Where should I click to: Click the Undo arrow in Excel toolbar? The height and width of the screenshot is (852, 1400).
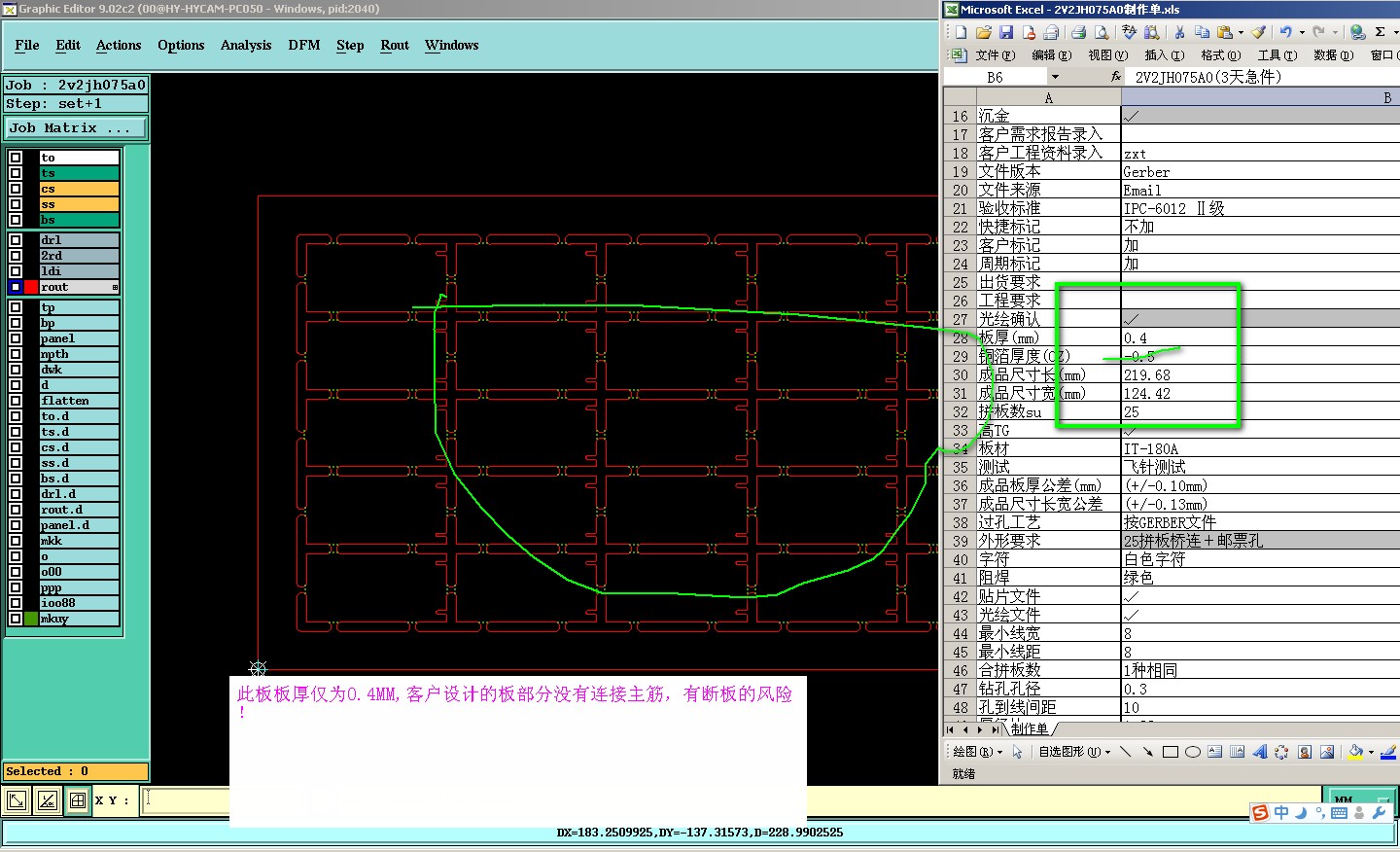1285,32
